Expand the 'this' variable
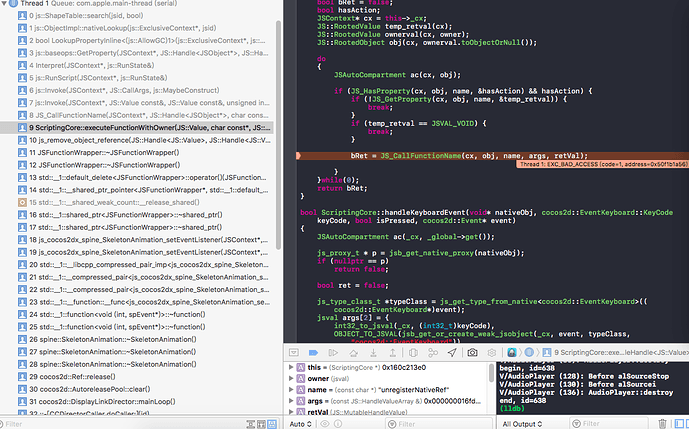 click(290, 367)
